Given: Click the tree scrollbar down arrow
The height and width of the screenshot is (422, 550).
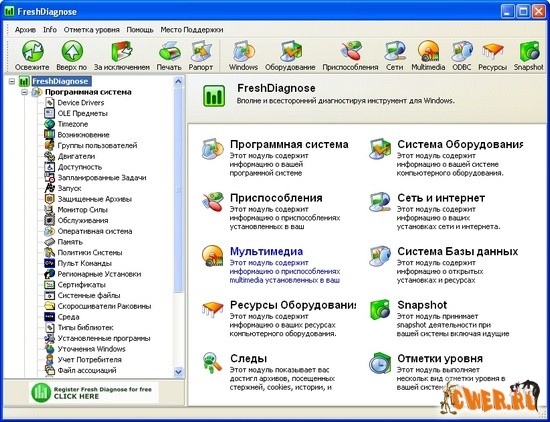Looking at the screenshot, I should (x=178, y=371).
